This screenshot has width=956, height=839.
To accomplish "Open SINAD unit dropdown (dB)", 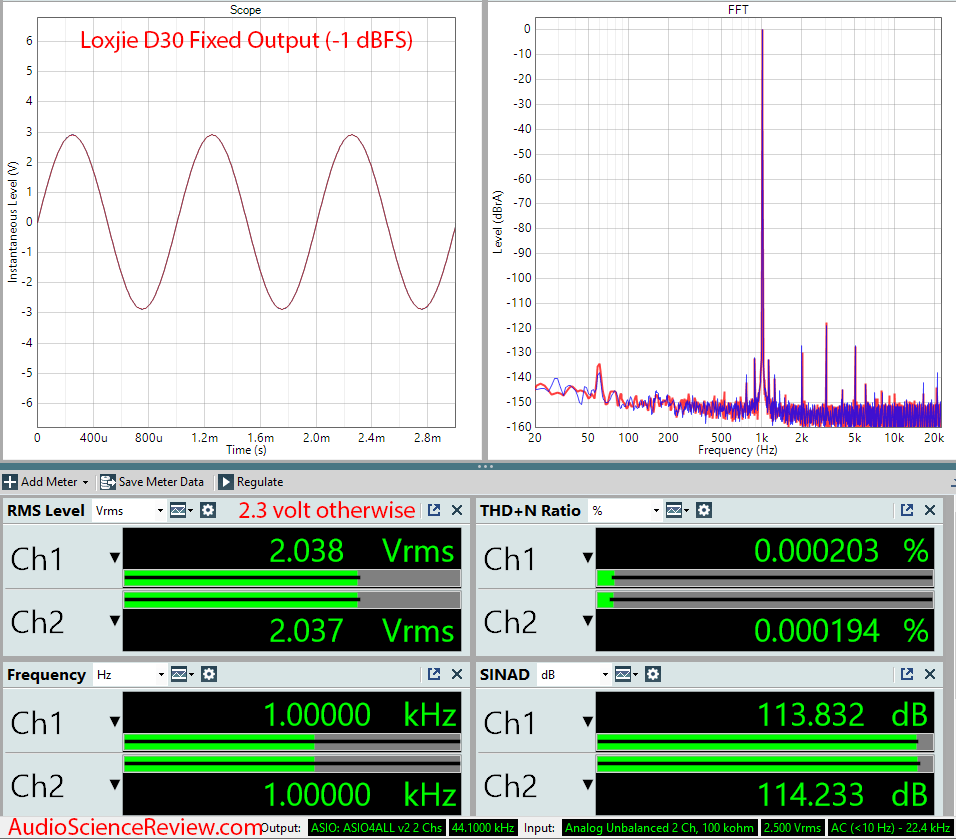I will [x=574, y=674].
